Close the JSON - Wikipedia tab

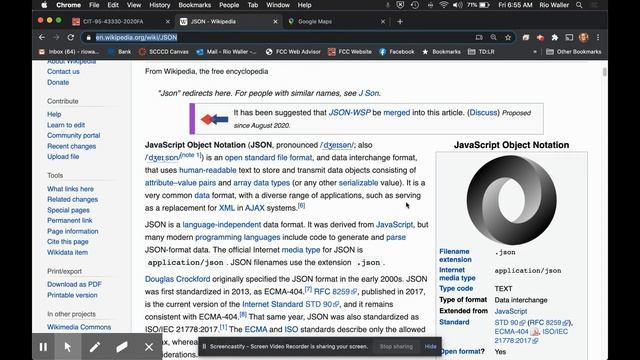(276, 22)
